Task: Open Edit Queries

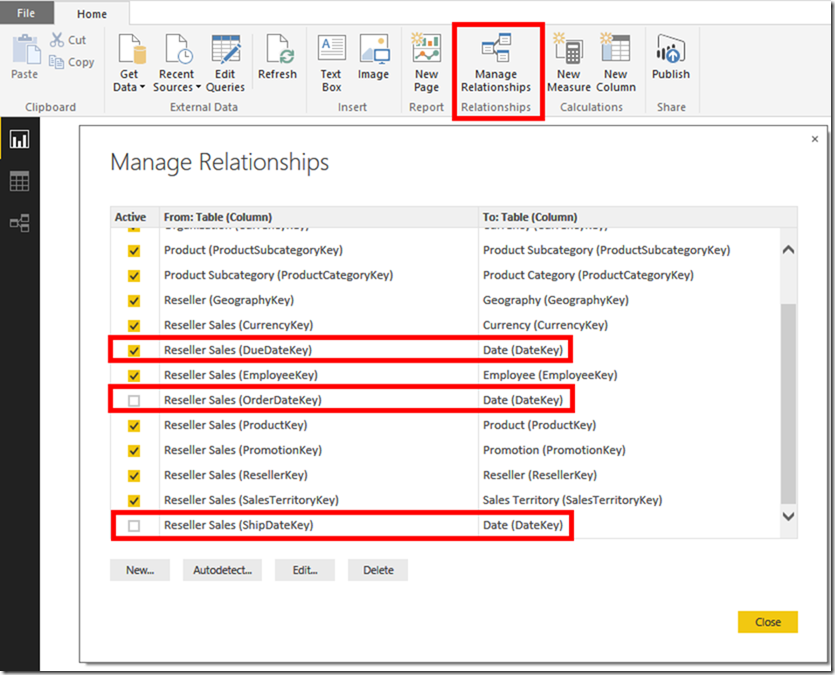Action: click(x=225, y=63)
